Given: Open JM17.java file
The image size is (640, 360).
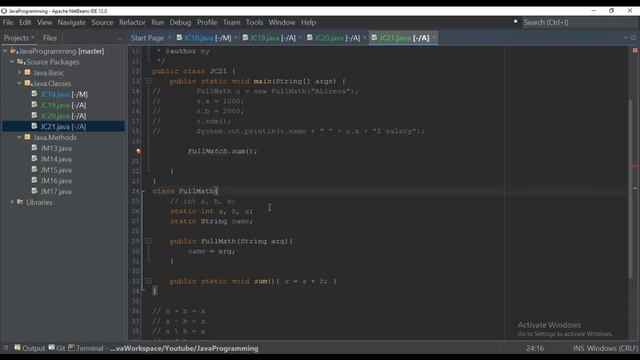Looking at the screenshot, I should point(56,191).
